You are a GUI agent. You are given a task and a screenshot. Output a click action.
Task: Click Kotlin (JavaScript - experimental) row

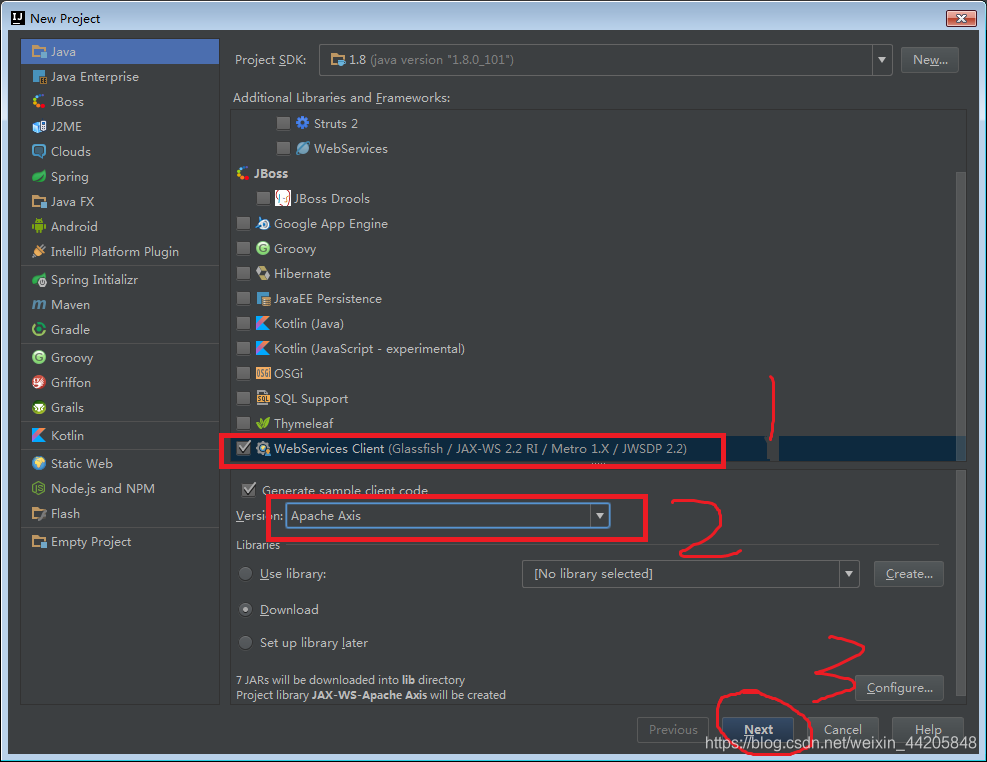click(592, 349)
